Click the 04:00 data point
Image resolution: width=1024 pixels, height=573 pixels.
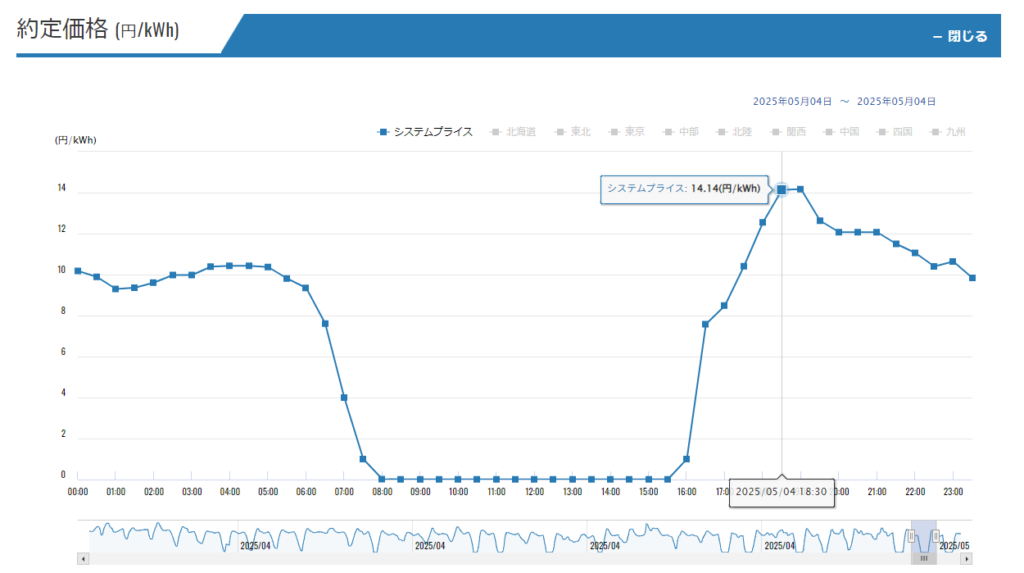[230, 266]
